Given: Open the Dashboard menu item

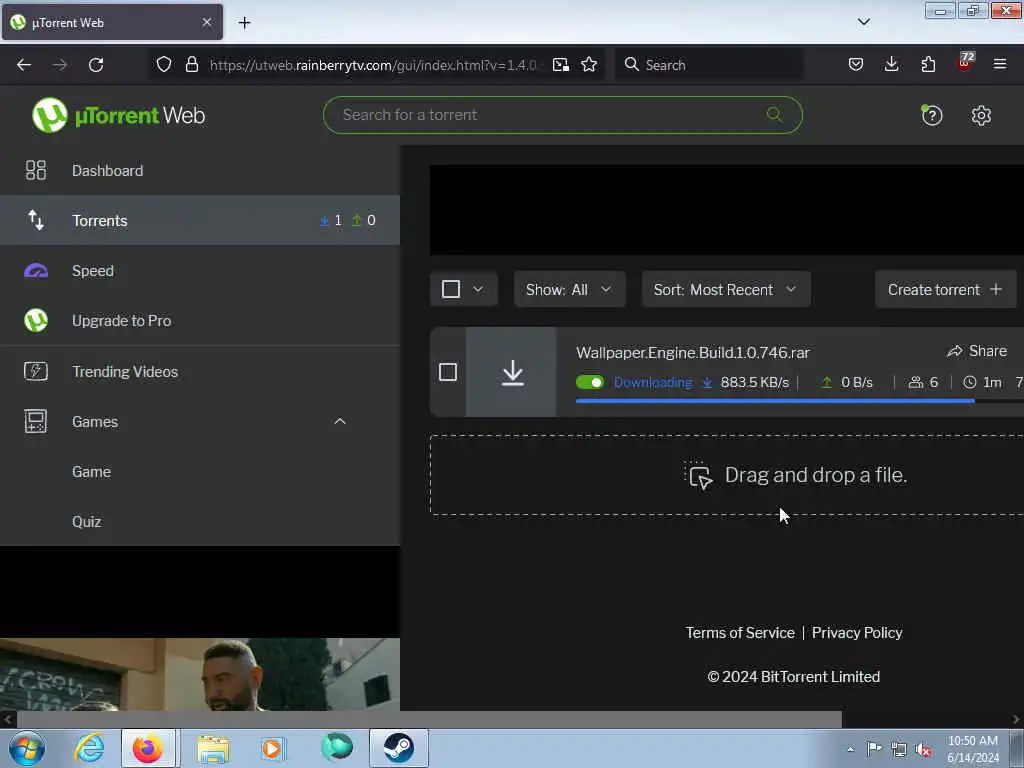Looking at the screenshot, I should point(200,170).
